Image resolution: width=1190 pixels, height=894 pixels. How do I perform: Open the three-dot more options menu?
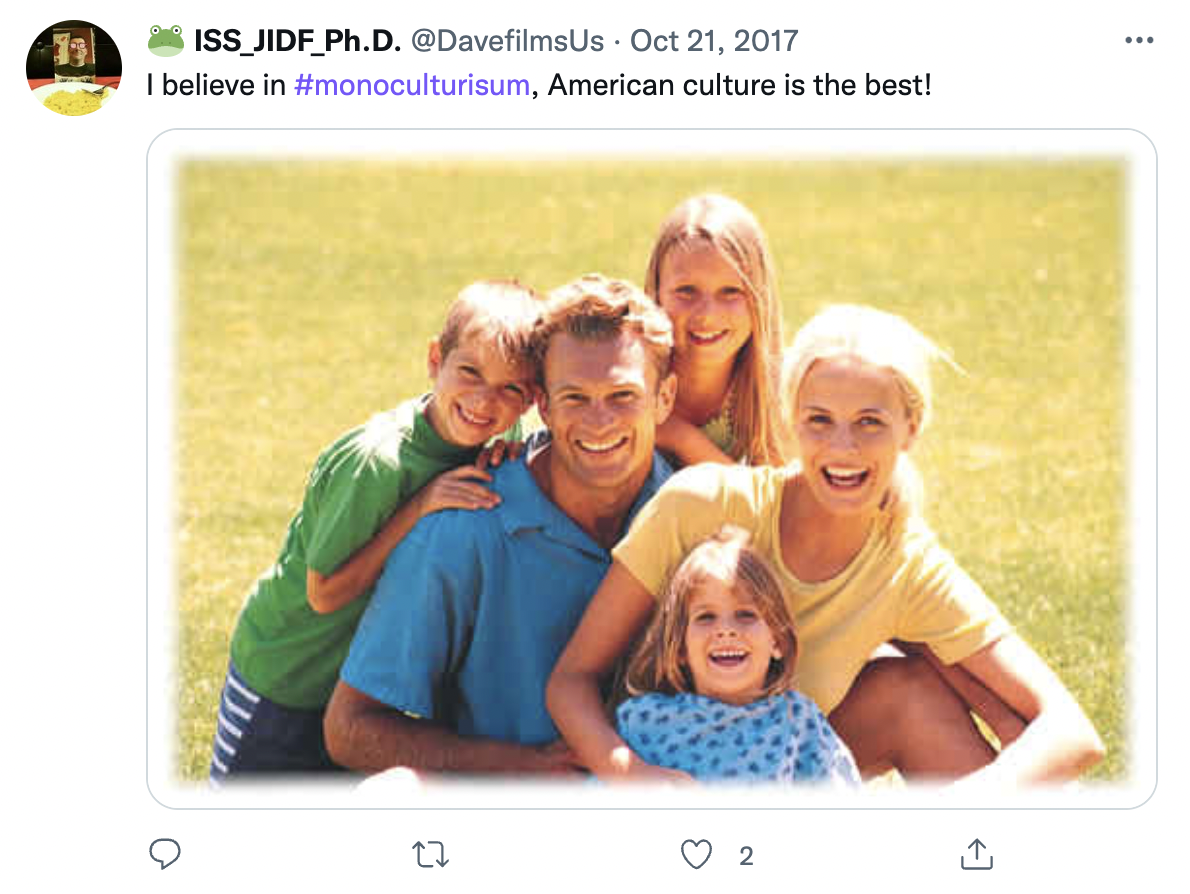tap(1139, 40)
